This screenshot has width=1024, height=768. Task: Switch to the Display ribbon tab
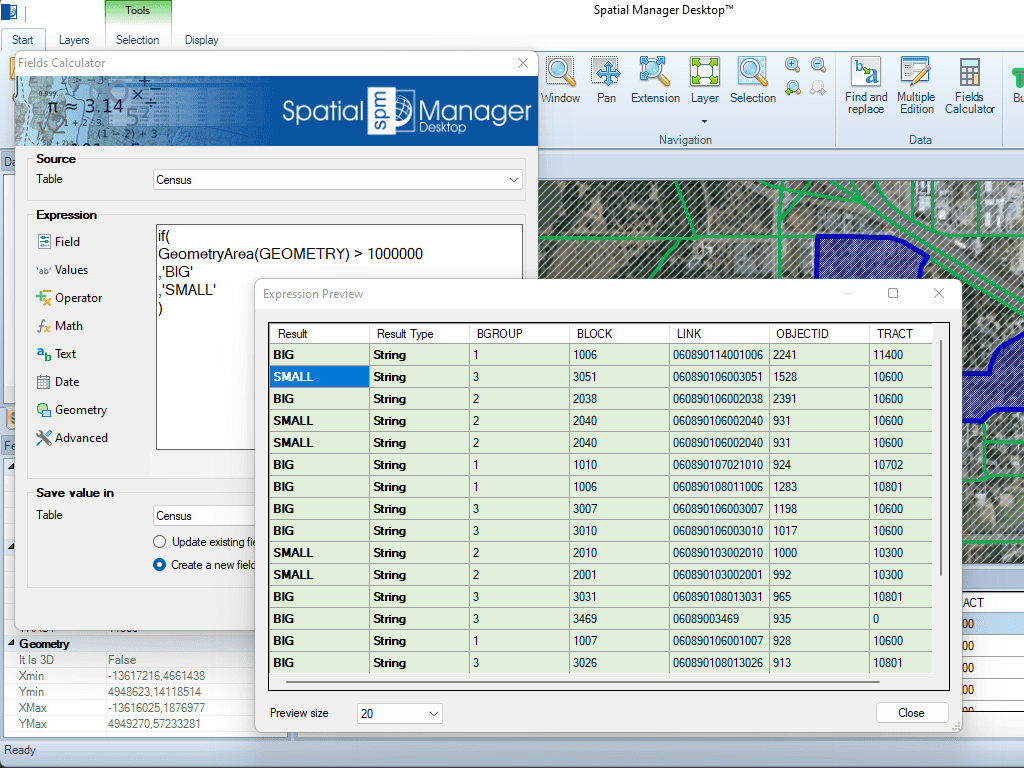[x=201, y=40]
